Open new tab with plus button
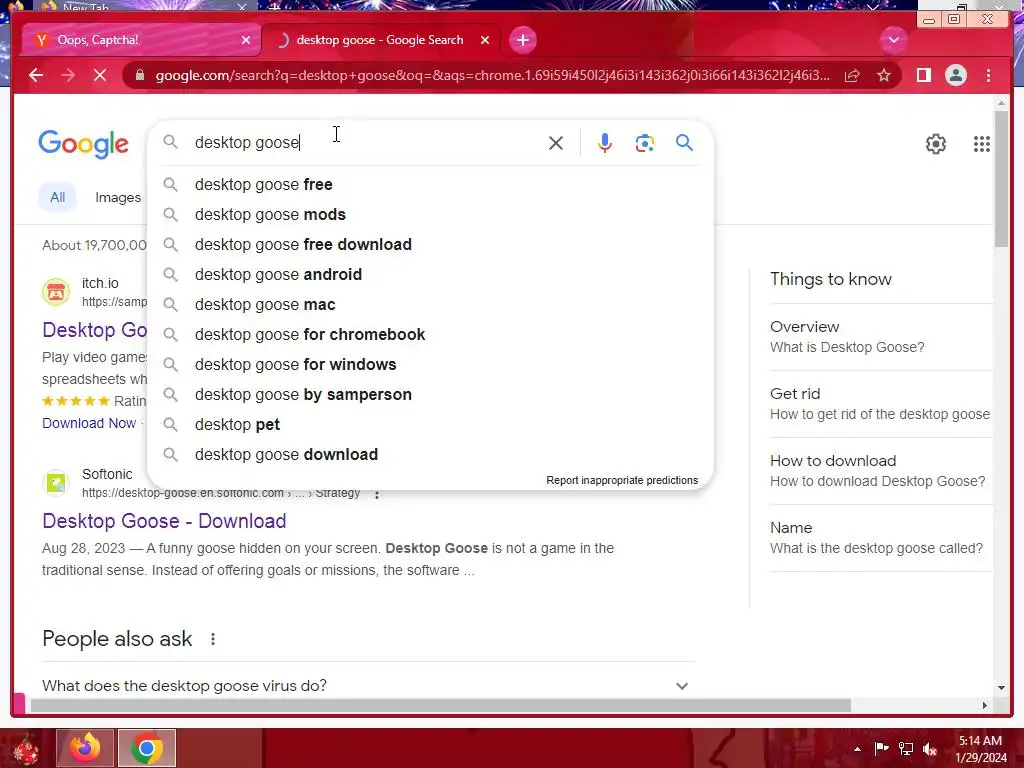Screen dimensions: 1024x768 (x=522, y=40)
